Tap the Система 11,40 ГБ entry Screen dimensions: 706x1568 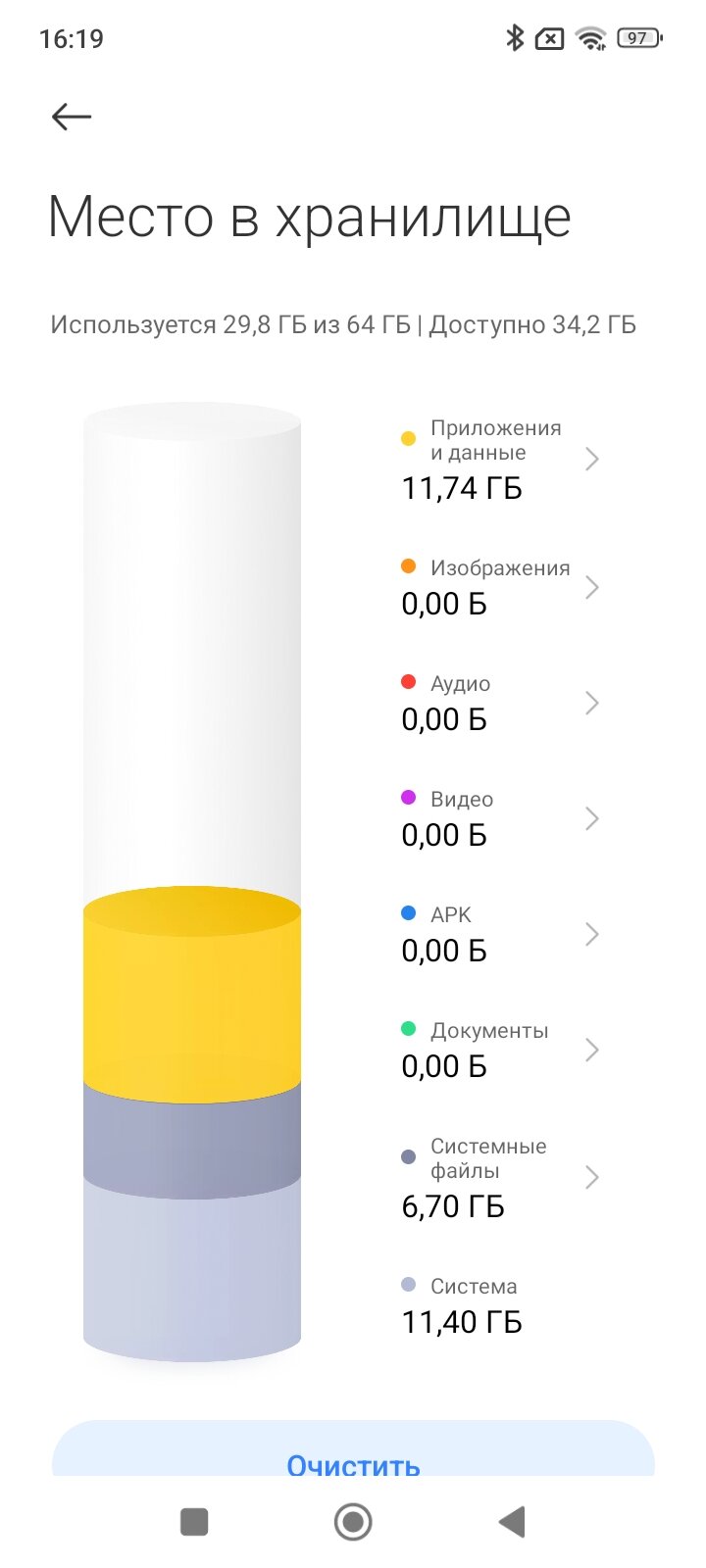pyautogui.click(x=462, y=1305)
